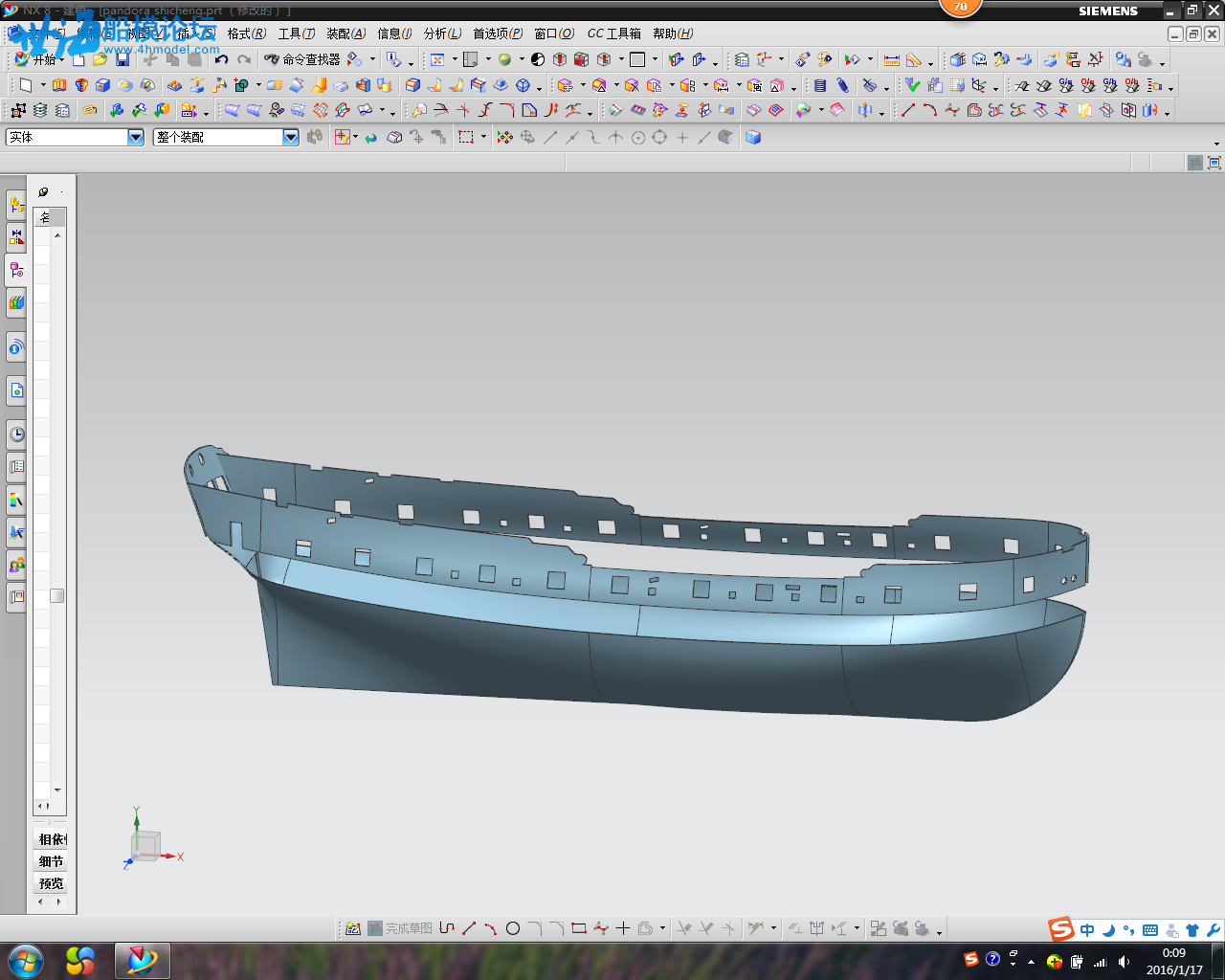Click the New file icon
Screen dimensions: 1225x980
(78, 59)
